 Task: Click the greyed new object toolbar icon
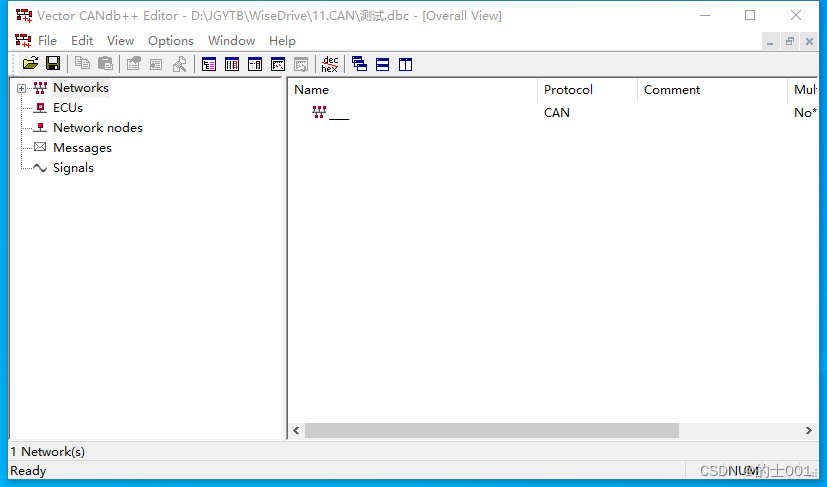[133, 64]
